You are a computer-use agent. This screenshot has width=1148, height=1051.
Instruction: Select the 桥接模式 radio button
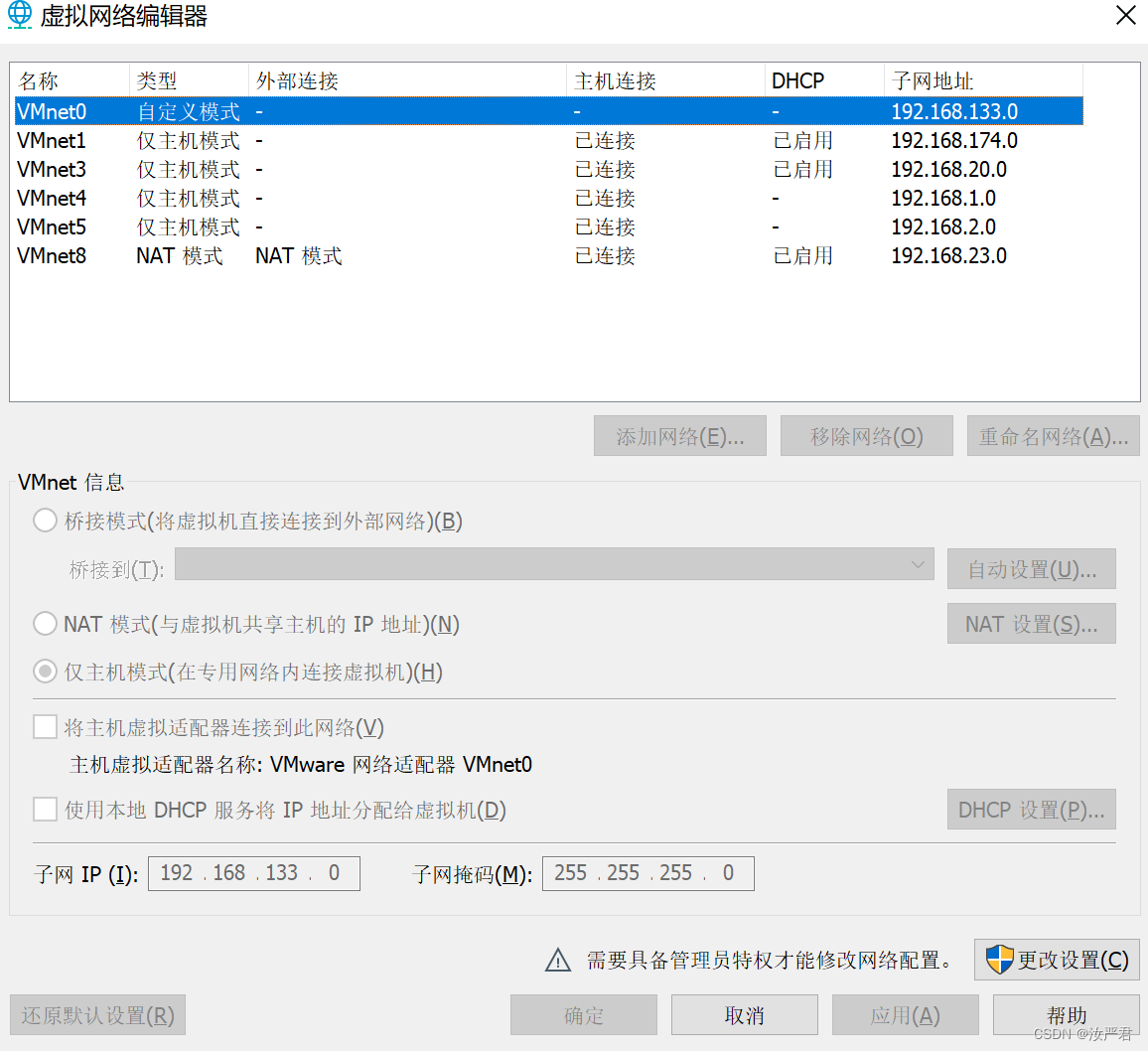[x=45, y=520]
